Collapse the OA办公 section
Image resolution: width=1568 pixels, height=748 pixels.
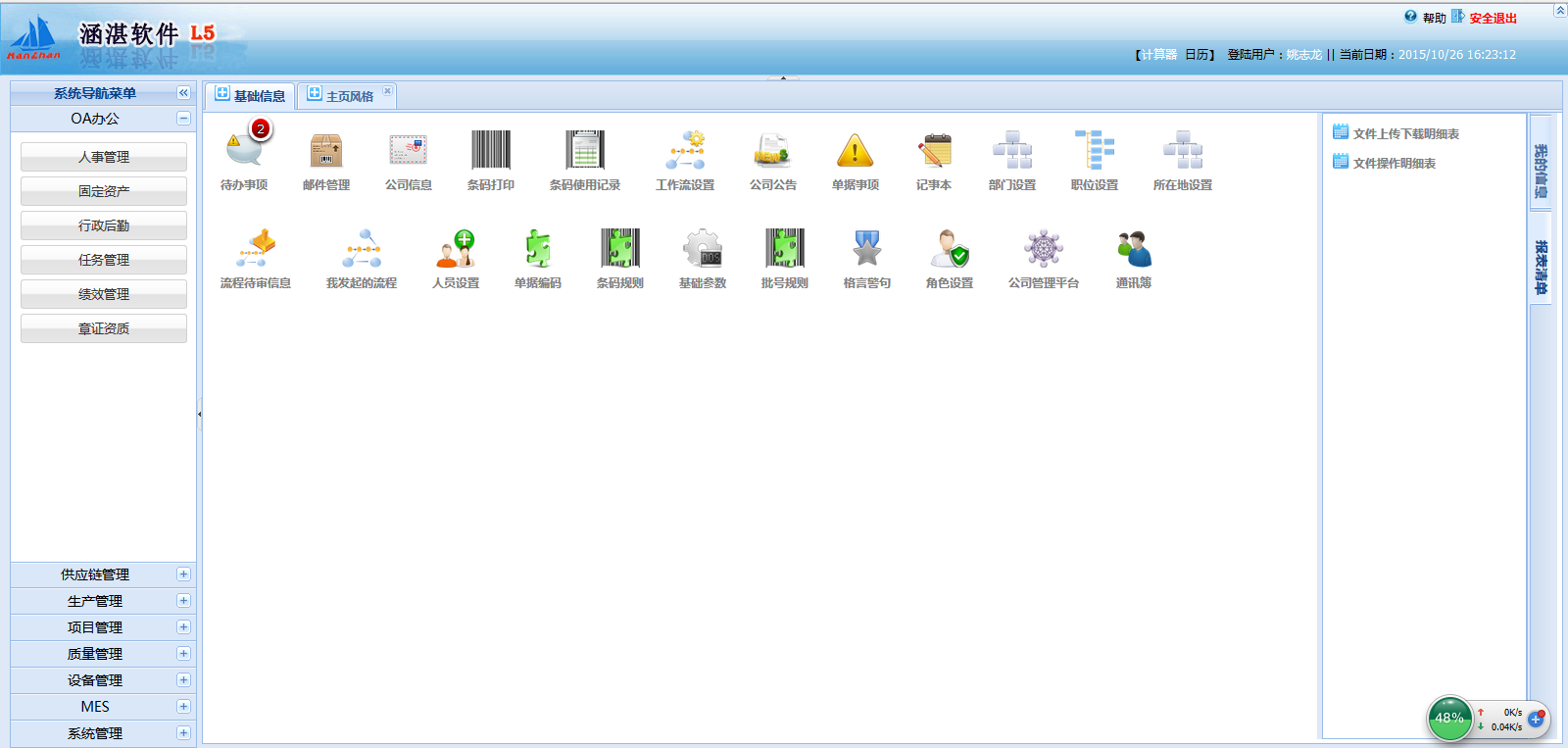183,119
